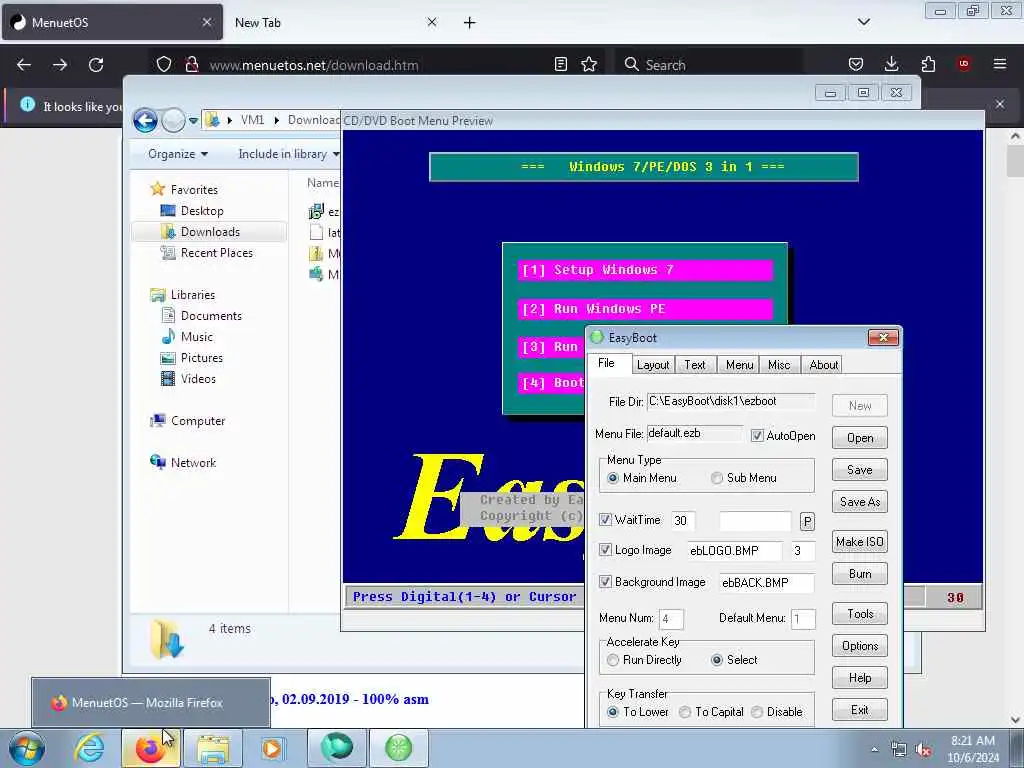This screenshot has height=768, width=1024.
Task: Select To Capital key transfer
Action: point(684,712)
